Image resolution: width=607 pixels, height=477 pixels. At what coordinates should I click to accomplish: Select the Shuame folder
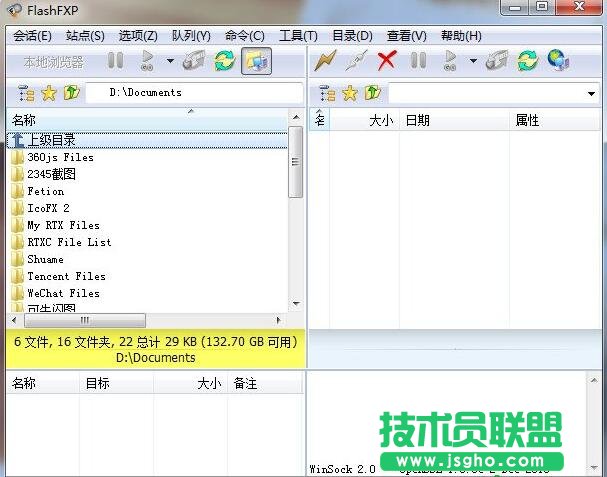pos(45,259)
